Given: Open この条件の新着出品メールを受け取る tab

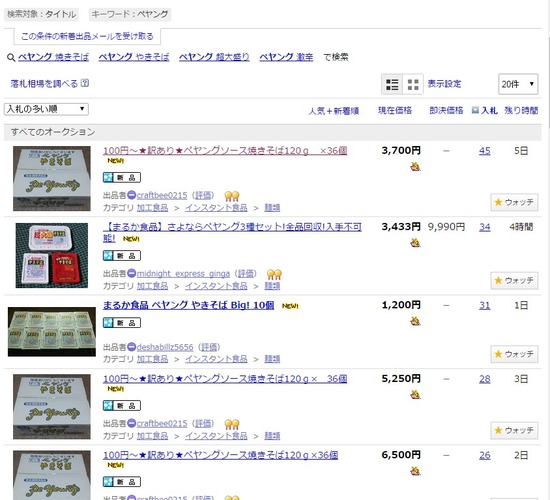Looking at the screenshot, I should click(87, 36).
